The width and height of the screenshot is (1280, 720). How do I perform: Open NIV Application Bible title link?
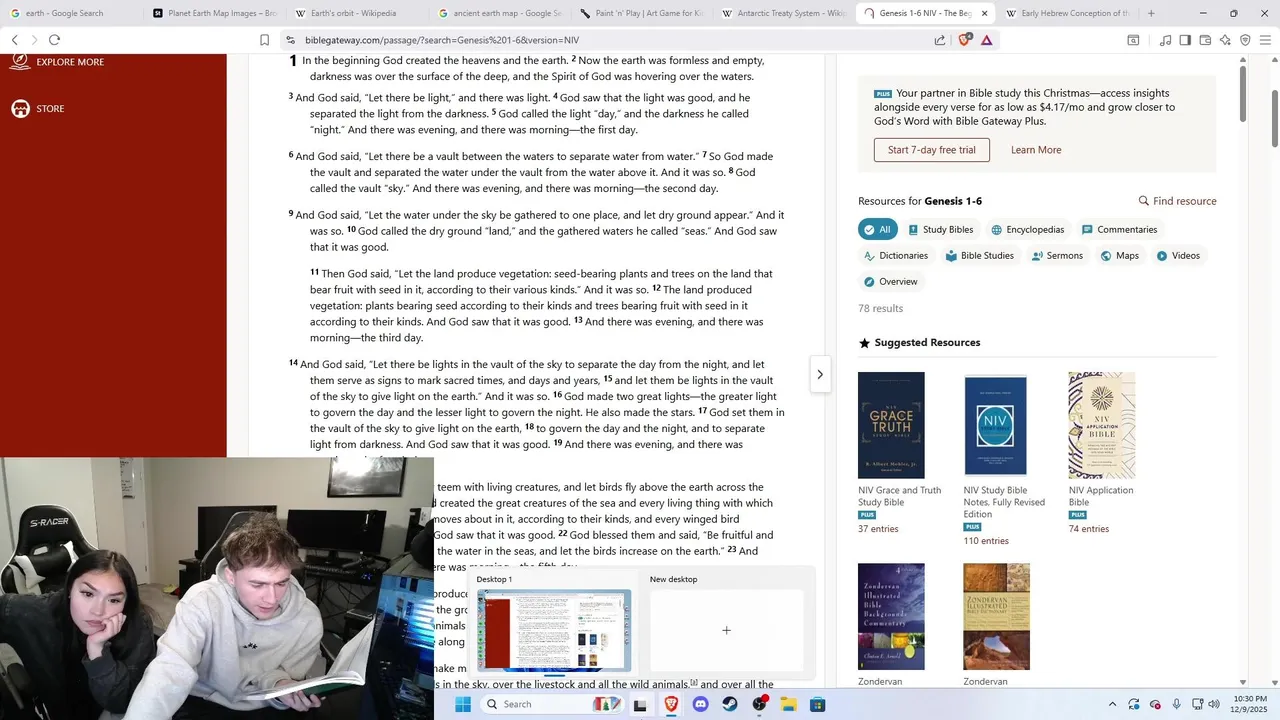(1101, 496)
